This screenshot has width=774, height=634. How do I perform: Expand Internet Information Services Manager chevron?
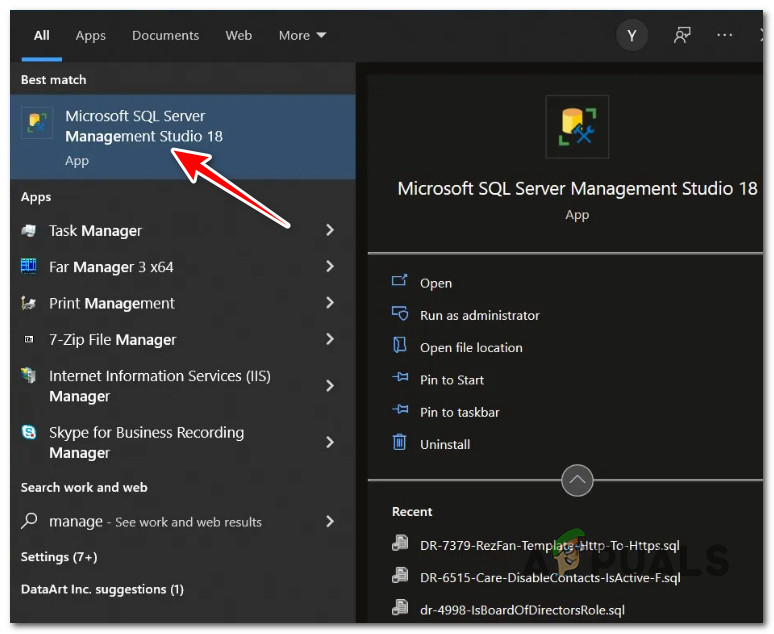pos(330,386)
